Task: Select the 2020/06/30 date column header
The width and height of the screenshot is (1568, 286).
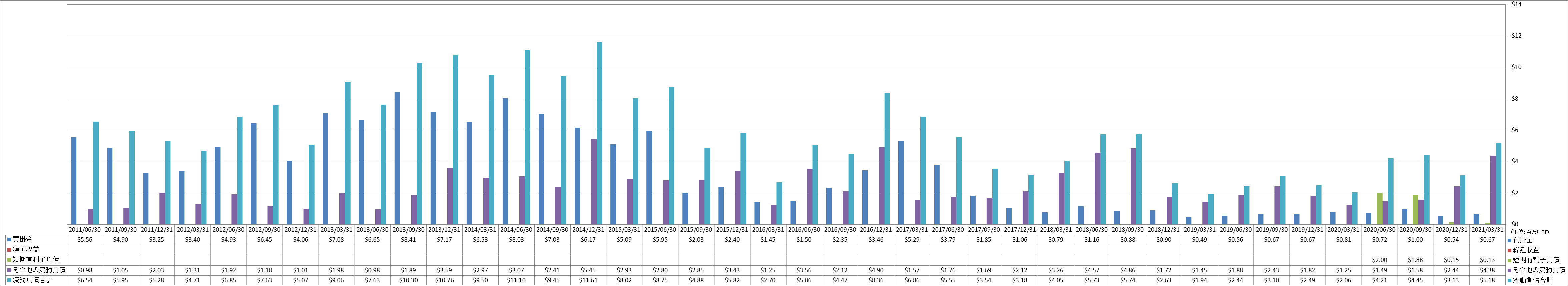Action: click(x=1379, y=230)
